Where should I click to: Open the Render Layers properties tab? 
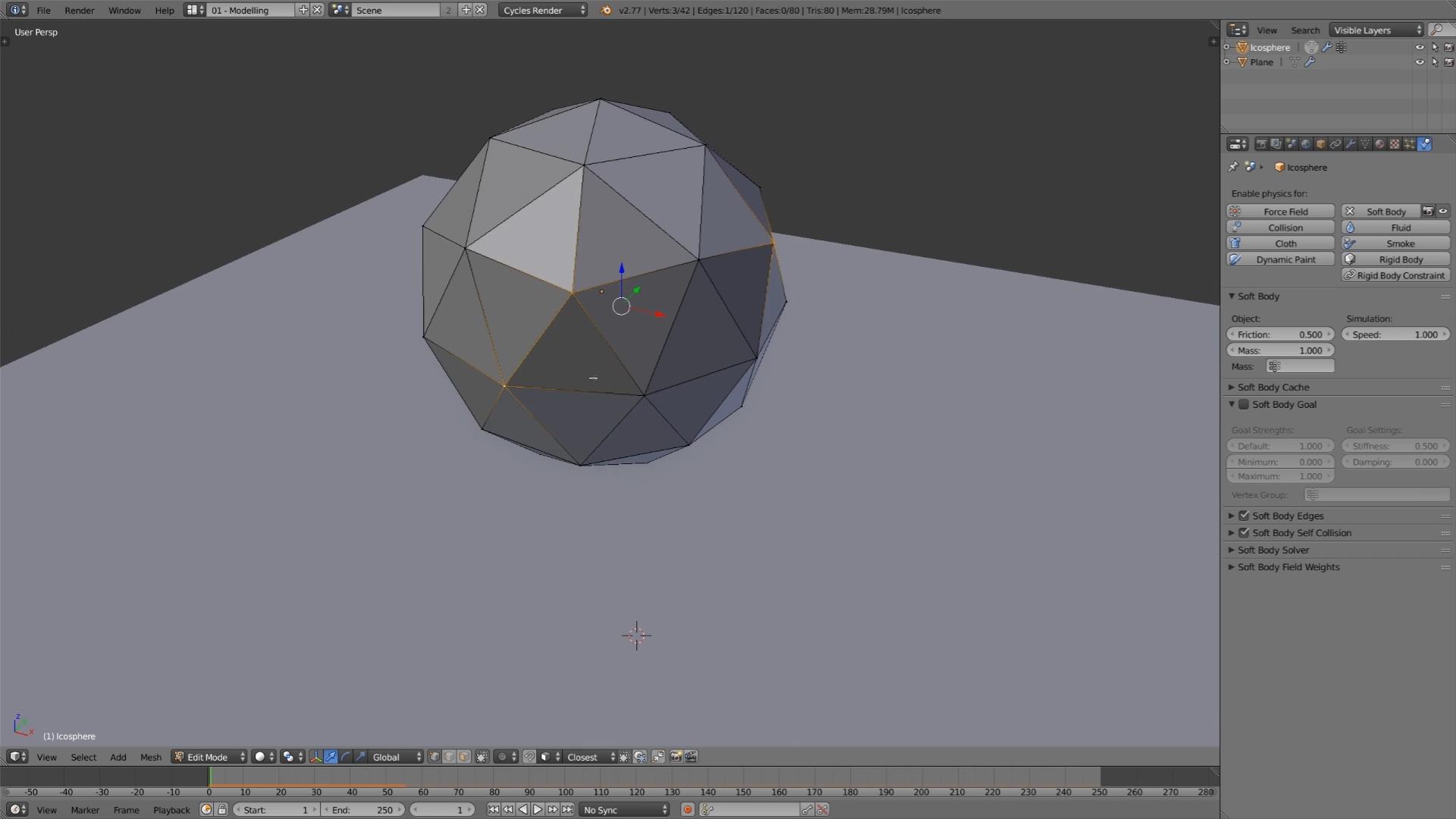click(1276, 144)
